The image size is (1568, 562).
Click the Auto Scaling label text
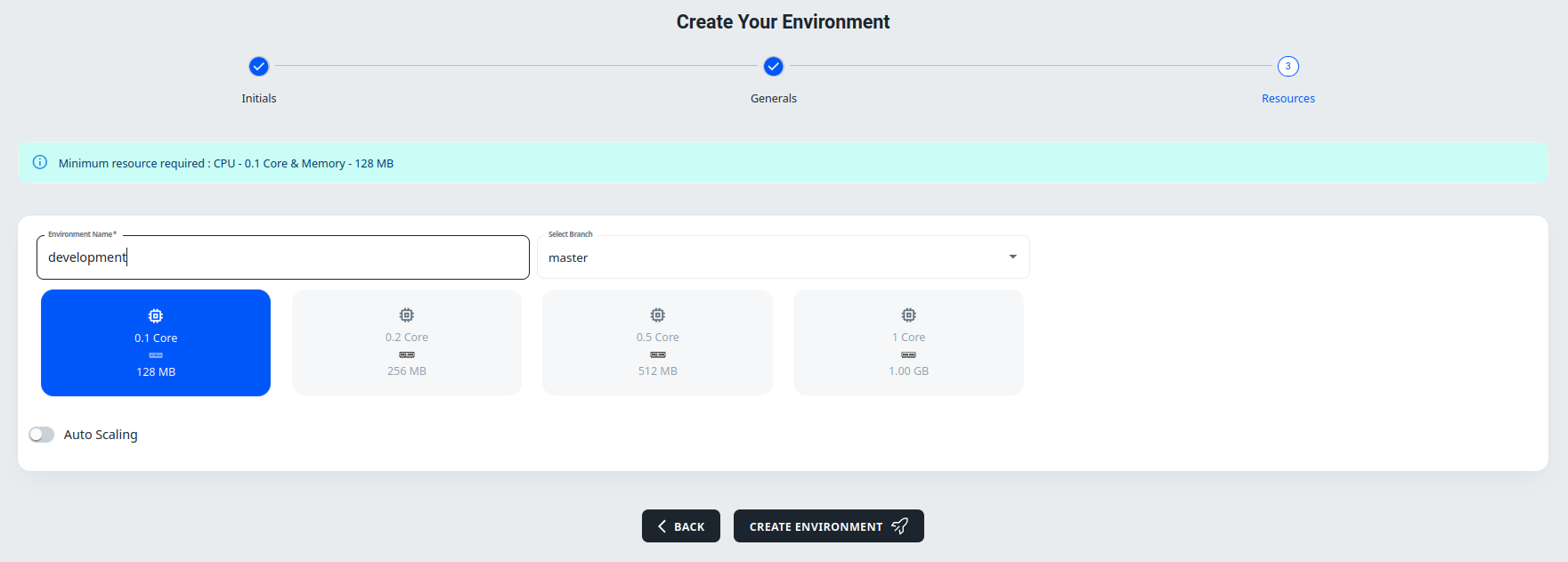coord(101,435)
